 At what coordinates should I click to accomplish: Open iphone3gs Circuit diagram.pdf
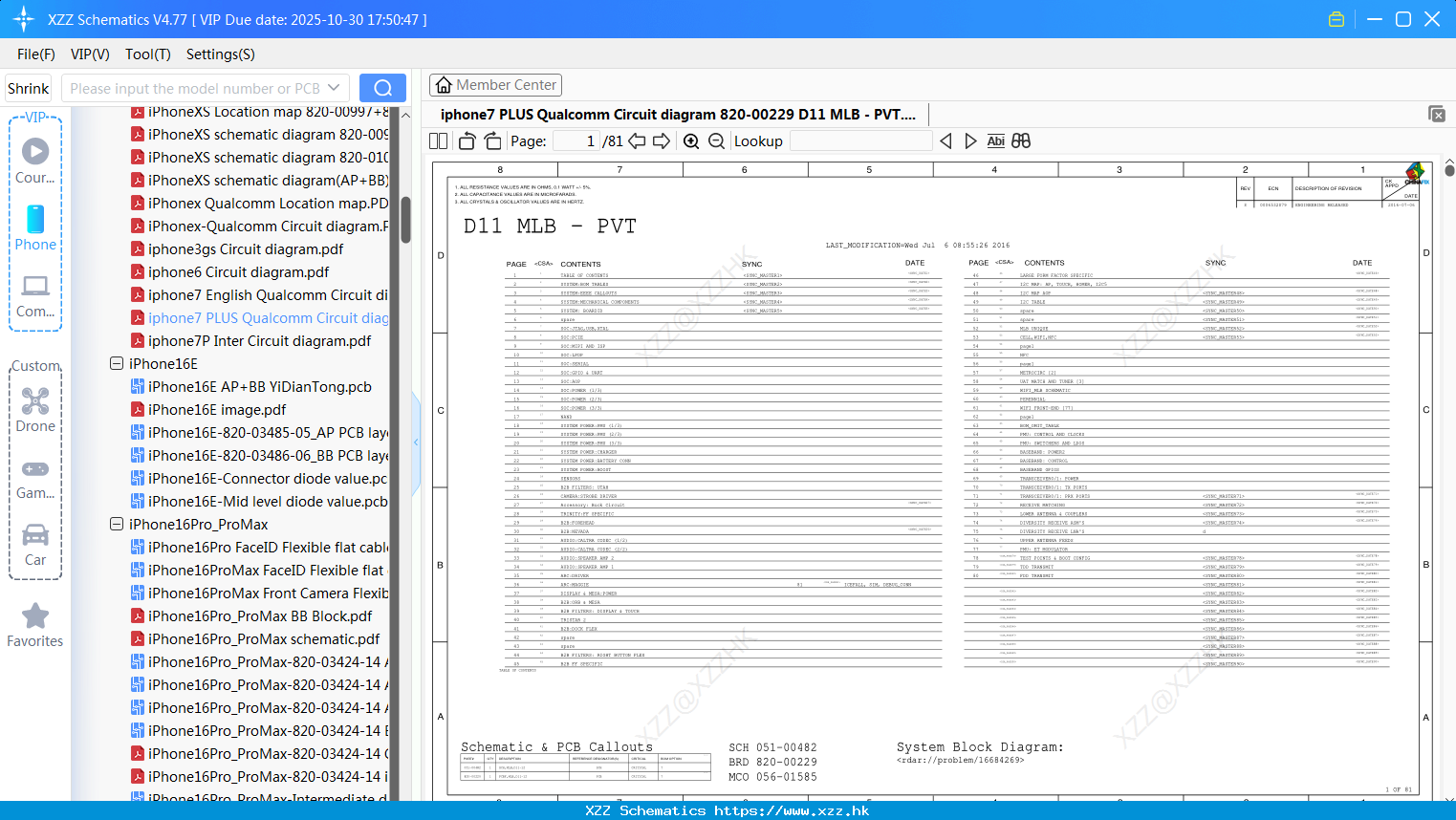(x=237, y=249)
